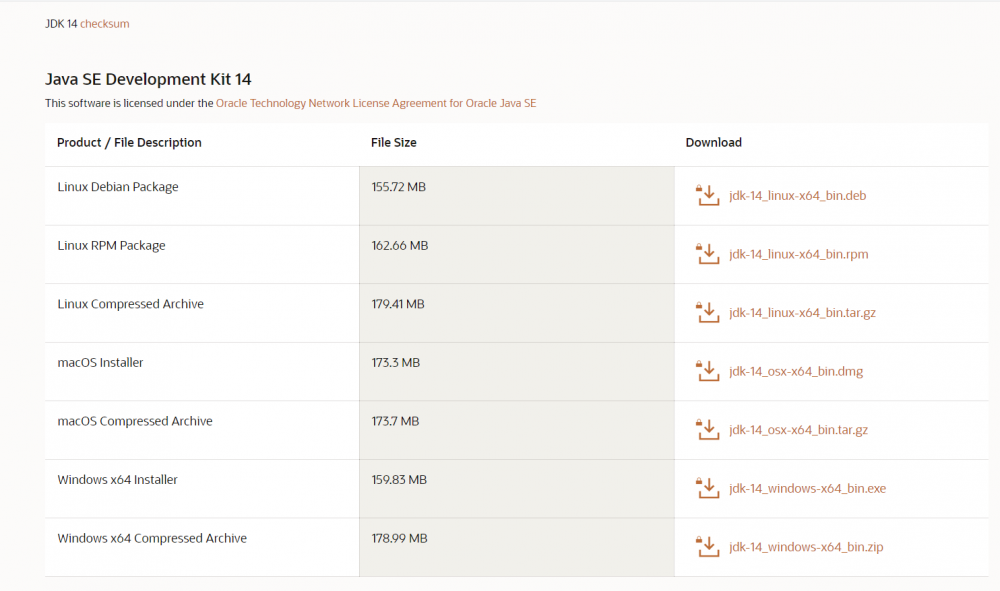Download jdk-14_windows-x64_bin.zip file link

coord(806,547)
